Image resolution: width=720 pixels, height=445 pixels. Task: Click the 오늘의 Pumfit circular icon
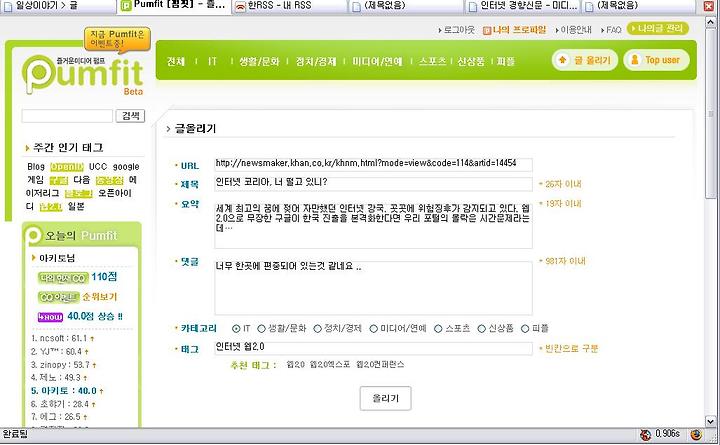point(33,235)
